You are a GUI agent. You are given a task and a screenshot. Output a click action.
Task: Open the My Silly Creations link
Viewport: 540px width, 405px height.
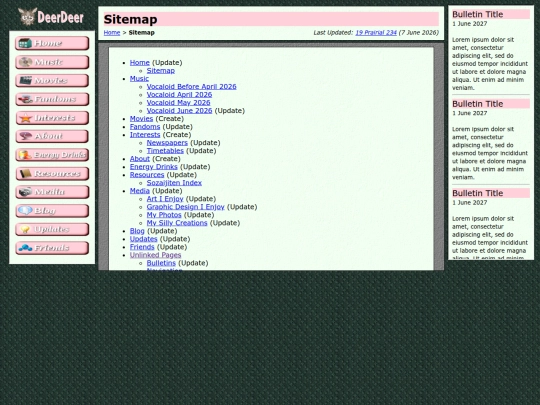click(x=177, y=223)
